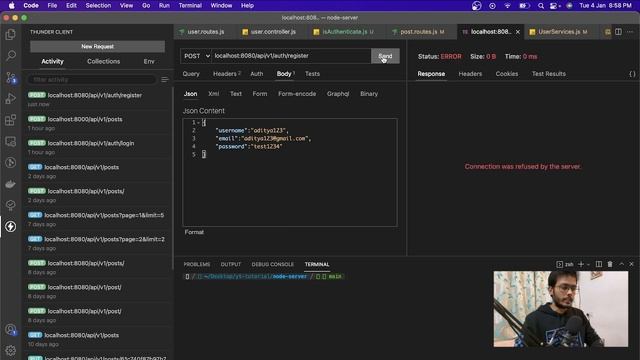Open the Manage gear icon
Image resolution: width=640 pixels, height=360 pixels.
tap(11, 350)
